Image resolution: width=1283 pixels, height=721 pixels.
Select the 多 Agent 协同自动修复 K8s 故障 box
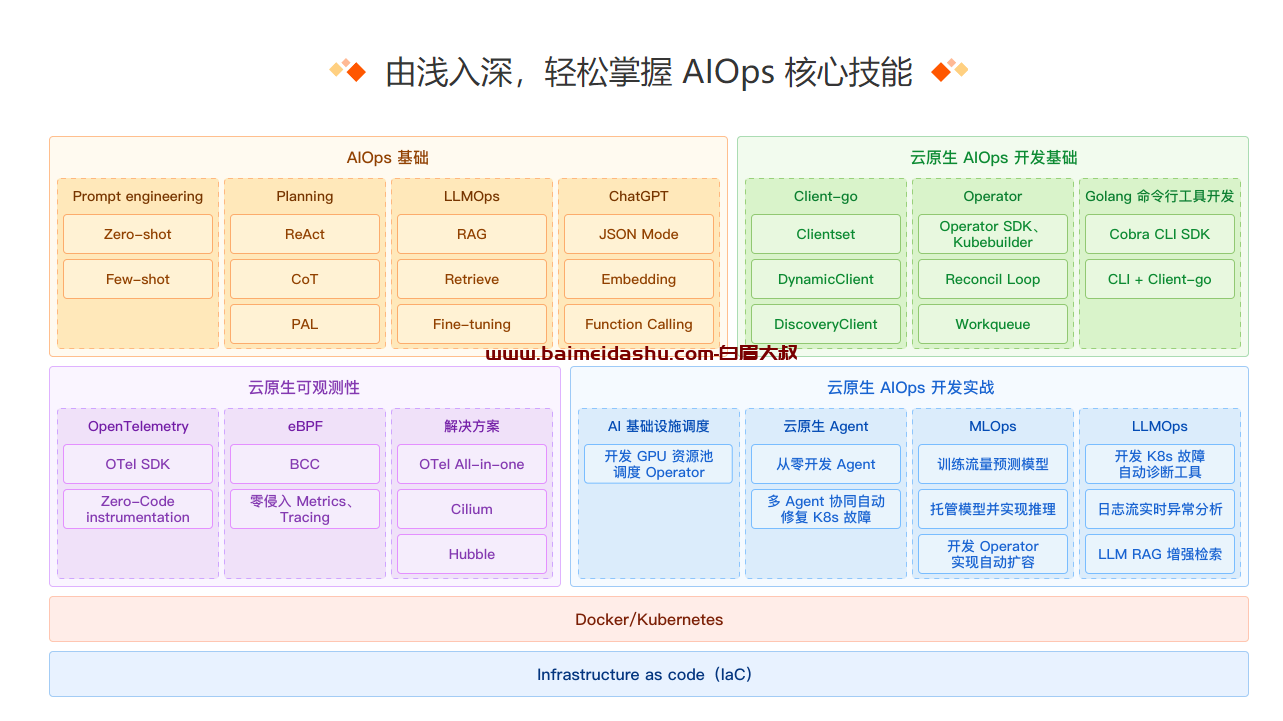point(826,509)
